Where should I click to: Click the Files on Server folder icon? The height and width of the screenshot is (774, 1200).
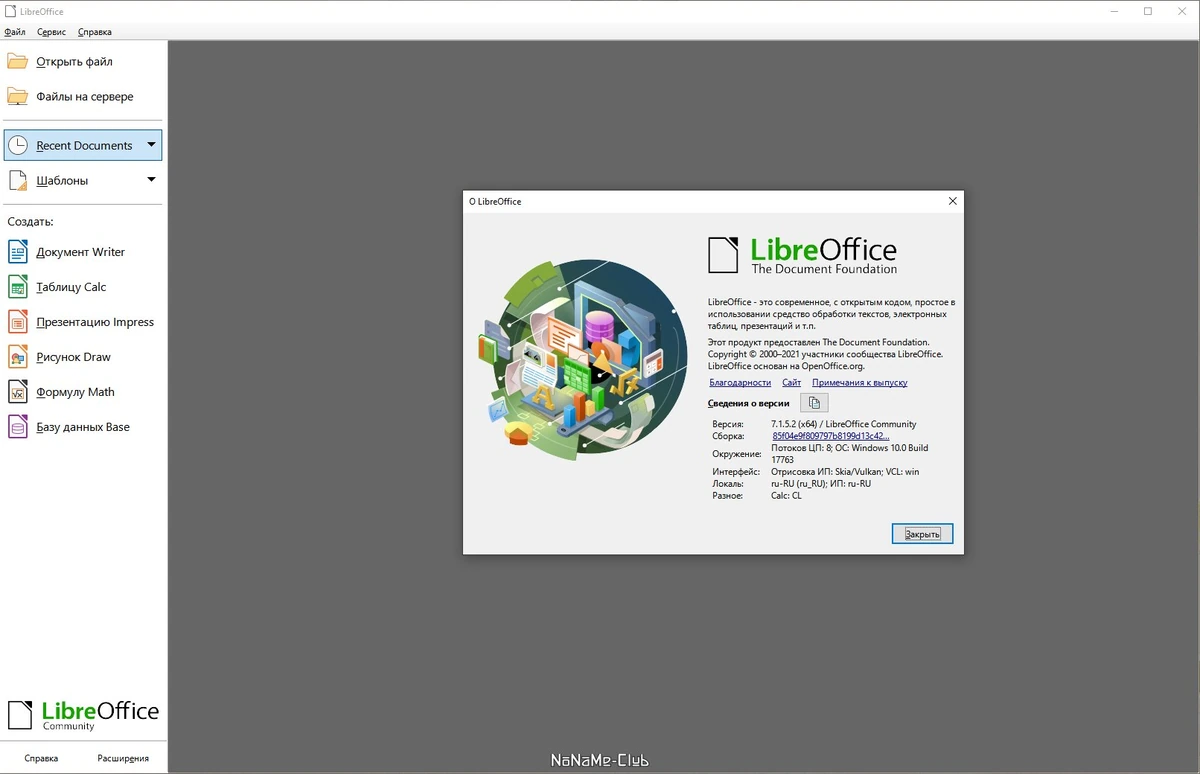(18, 97)
